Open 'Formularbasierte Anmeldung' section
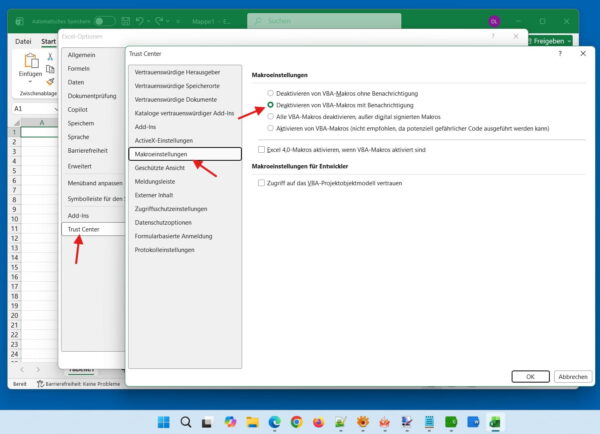This screenshot has height=434, width=600. 185,236
